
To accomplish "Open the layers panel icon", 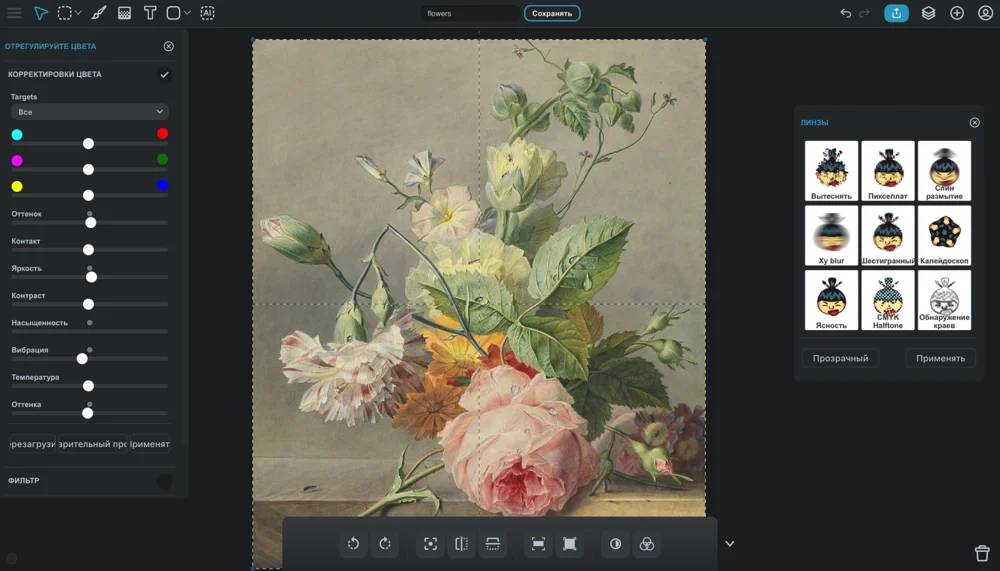I will tap(929, 13).
